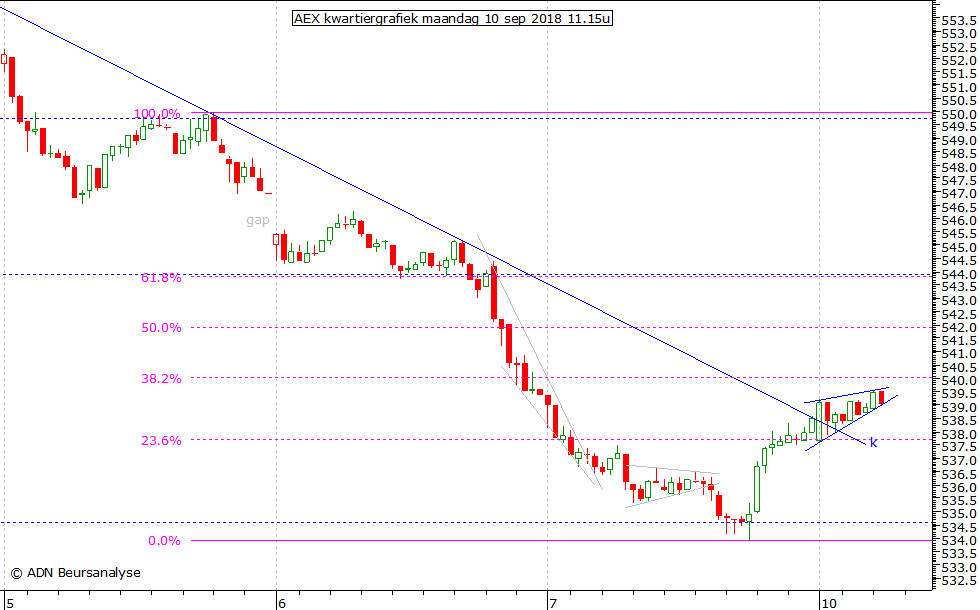Click the '23.6%' Fibonacci label
This screenshot has height=610, width=980.
click(x=161, y=441)
